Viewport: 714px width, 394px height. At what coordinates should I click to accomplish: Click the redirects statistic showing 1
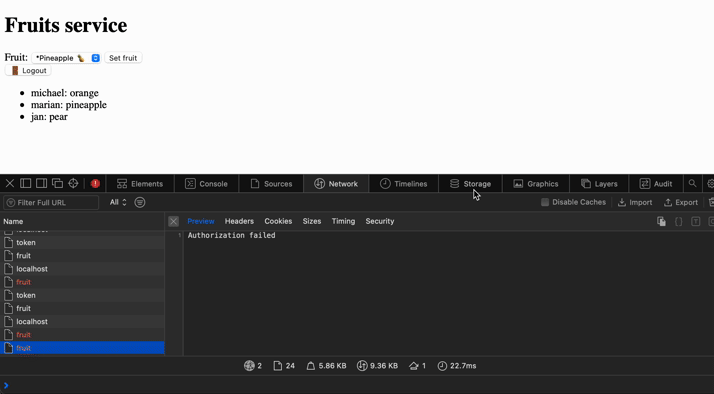pos(418,366)
